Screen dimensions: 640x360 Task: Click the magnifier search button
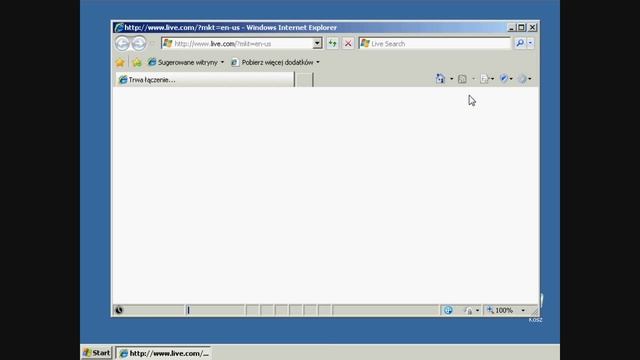click(x=520, y=43)
